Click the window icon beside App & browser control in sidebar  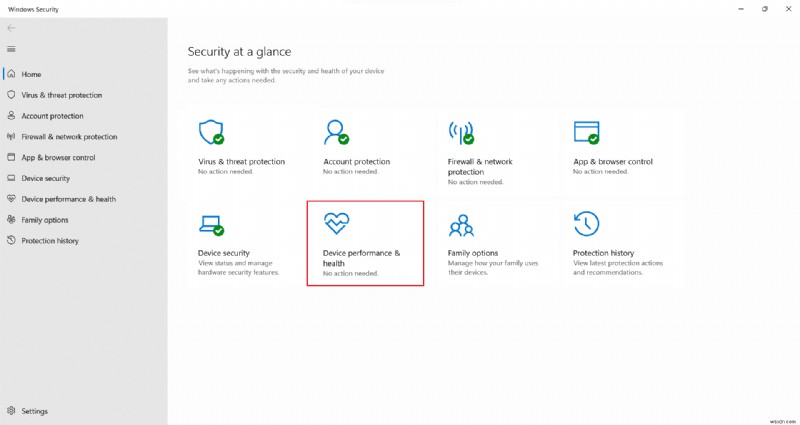tap(11, 157)
